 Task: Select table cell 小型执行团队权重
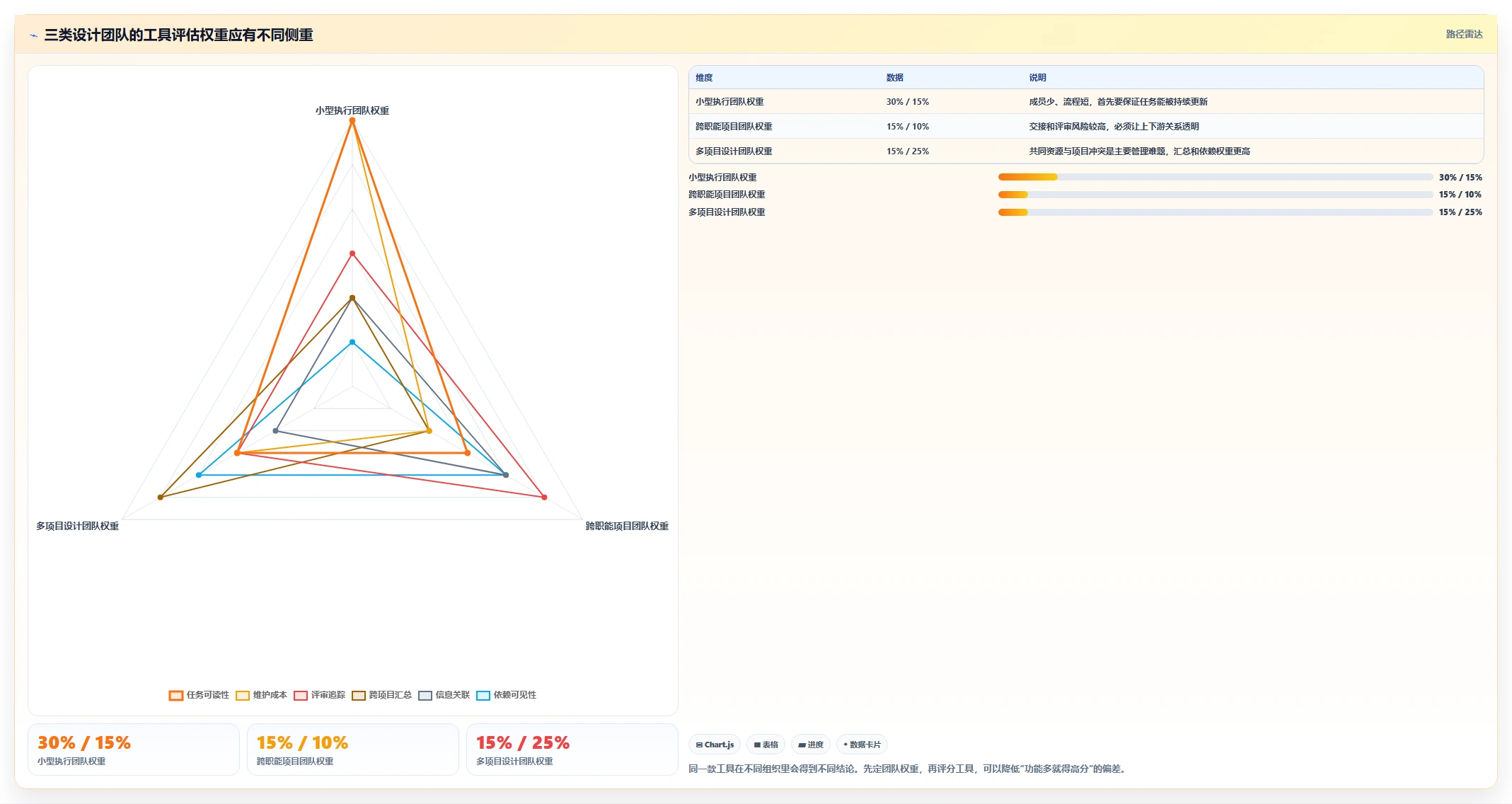click(x=729, y=102)
